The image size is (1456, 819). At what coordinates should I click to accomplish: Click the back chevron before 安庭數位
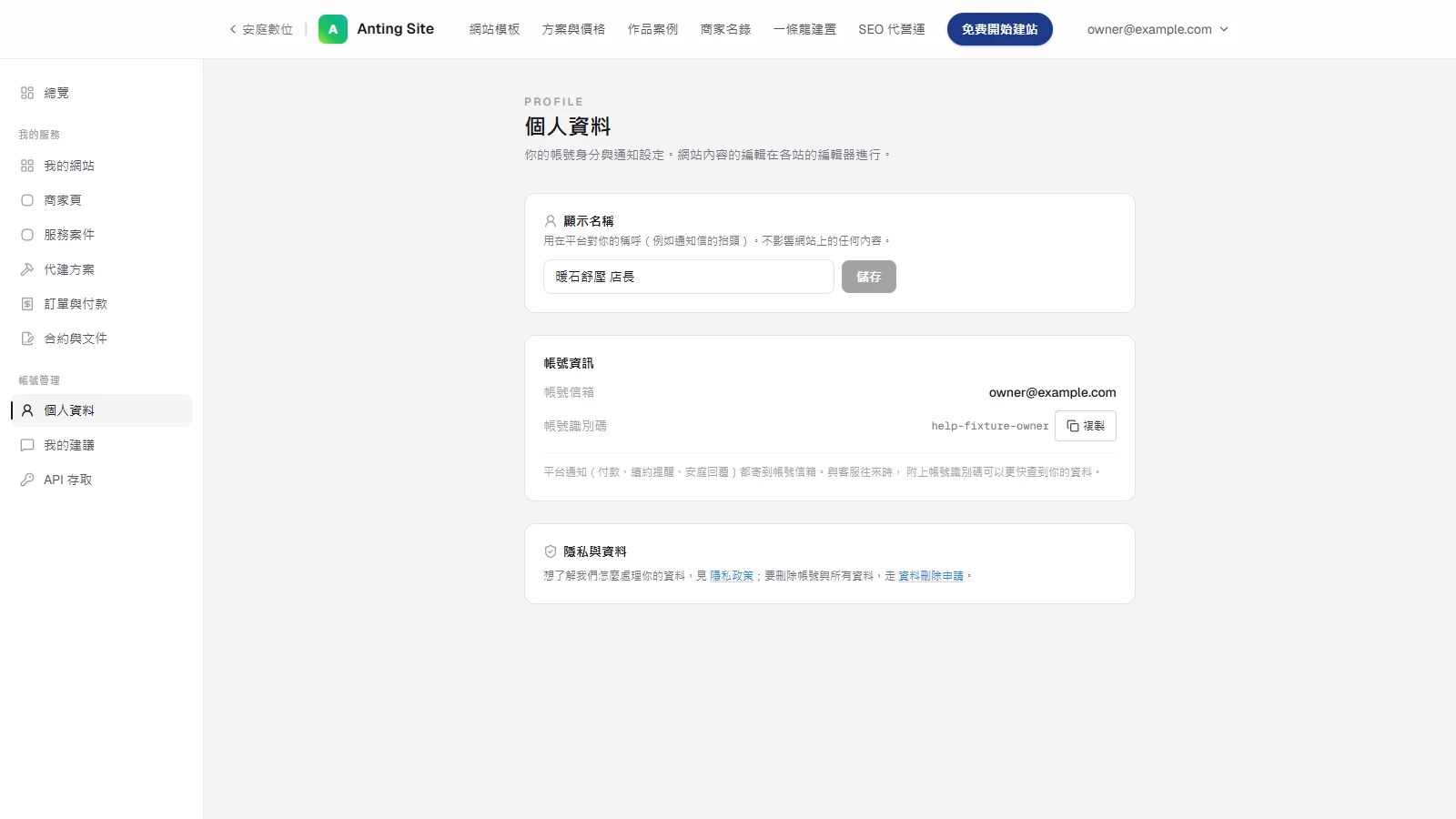(233, 29)
